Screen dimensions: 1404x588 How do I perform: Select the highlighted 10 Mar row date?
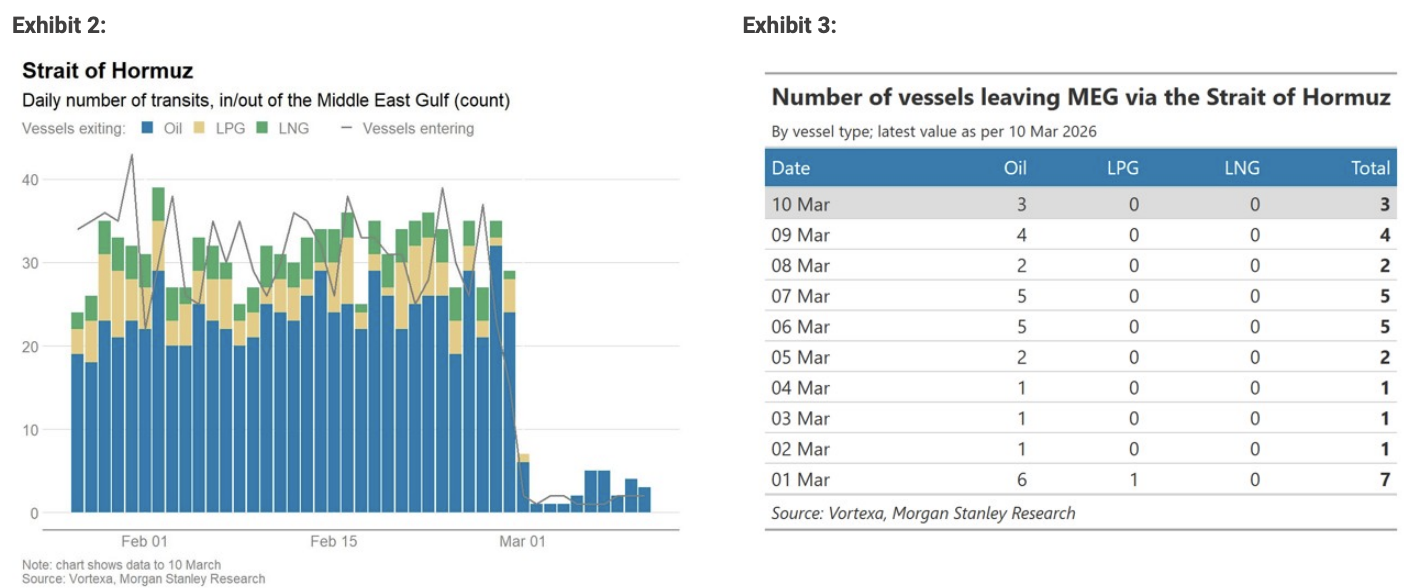(x=800, y=204)
